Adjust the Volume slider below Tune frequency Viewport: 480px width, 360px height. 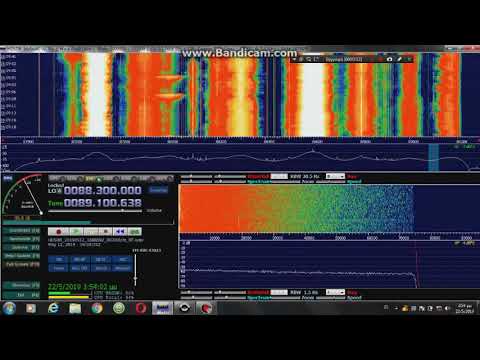click(95, 211)
